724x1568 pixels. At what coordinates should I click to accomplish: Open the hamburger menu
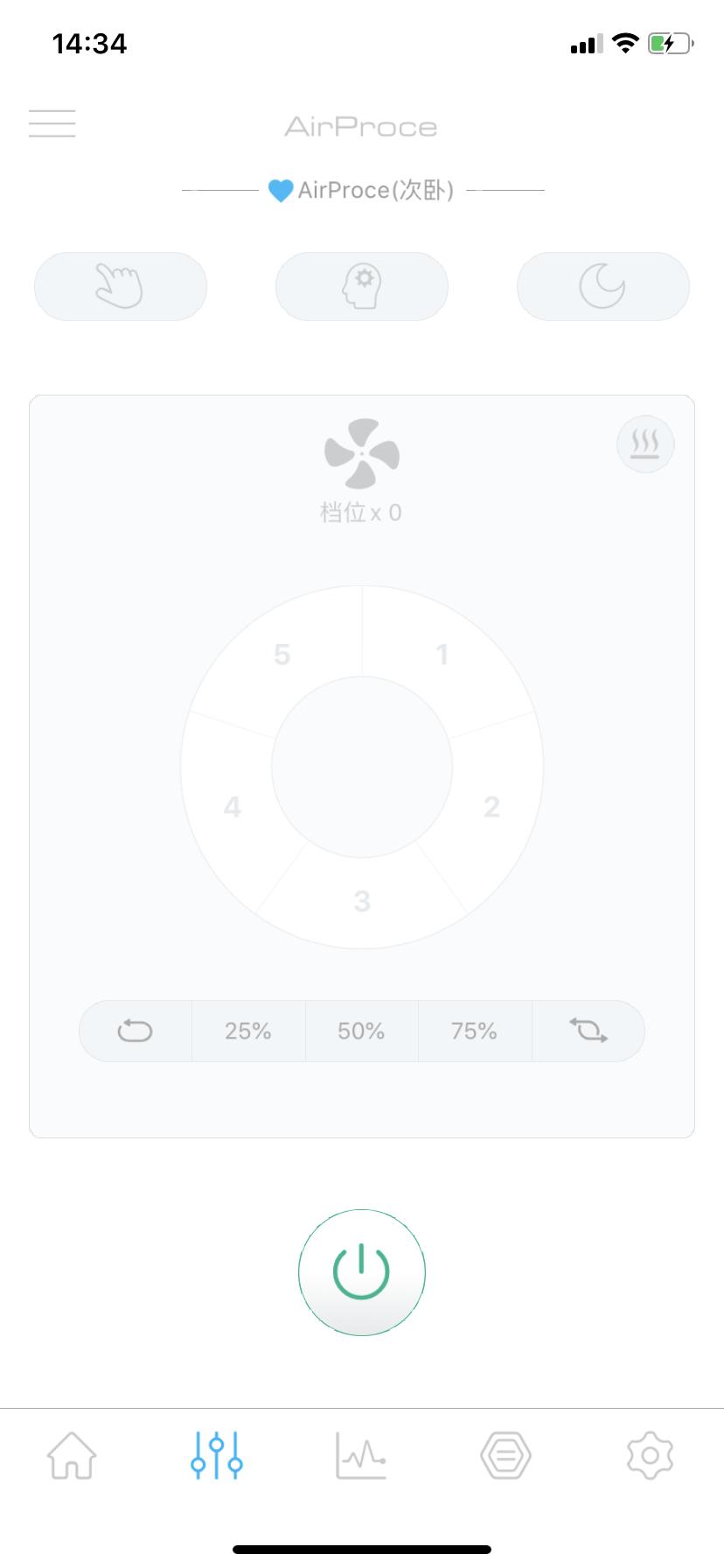pyautogui.click(x=52, y=123)
